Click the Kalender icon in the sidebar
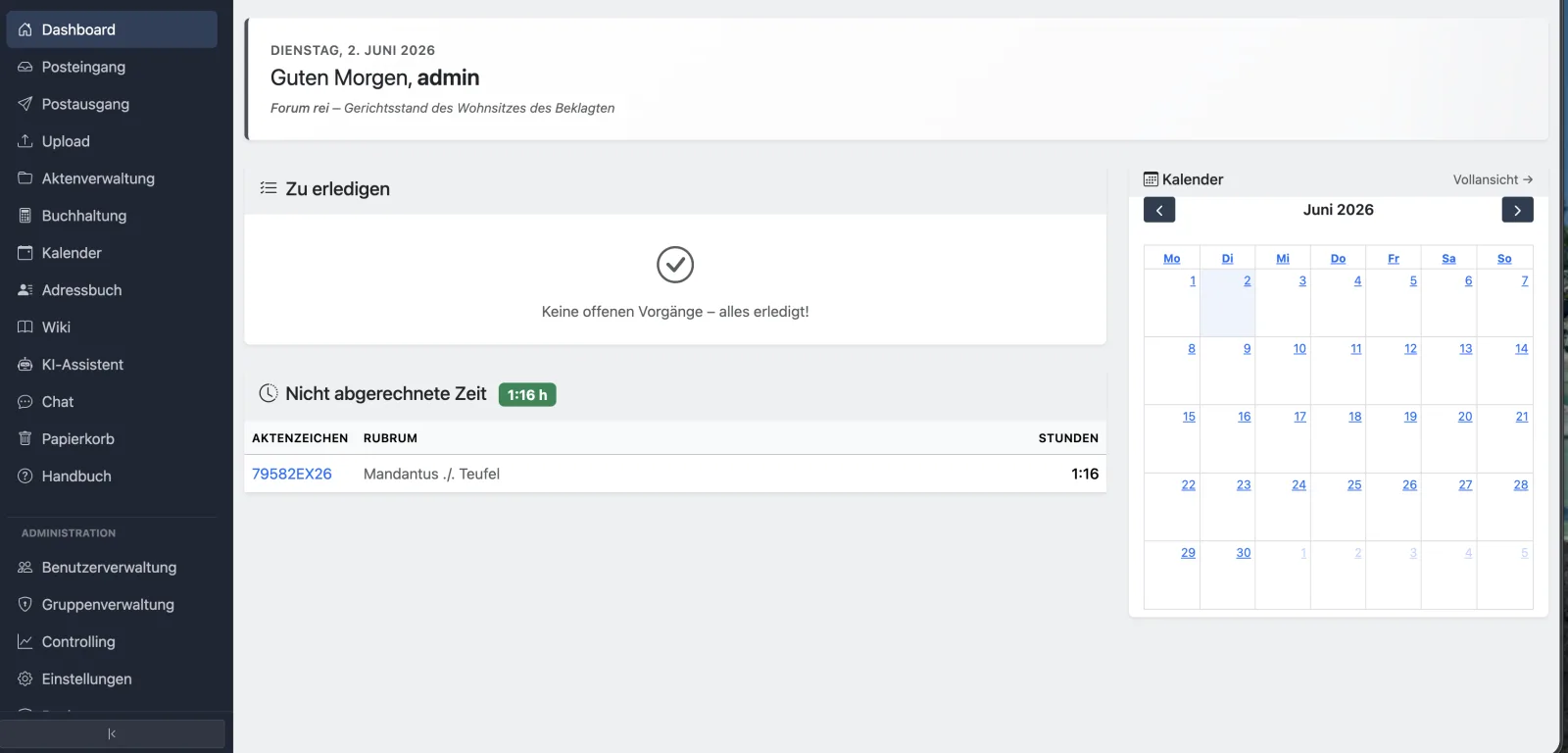Image resolution: width=1568 pixels, height=753 pixels. pos(25,253)
